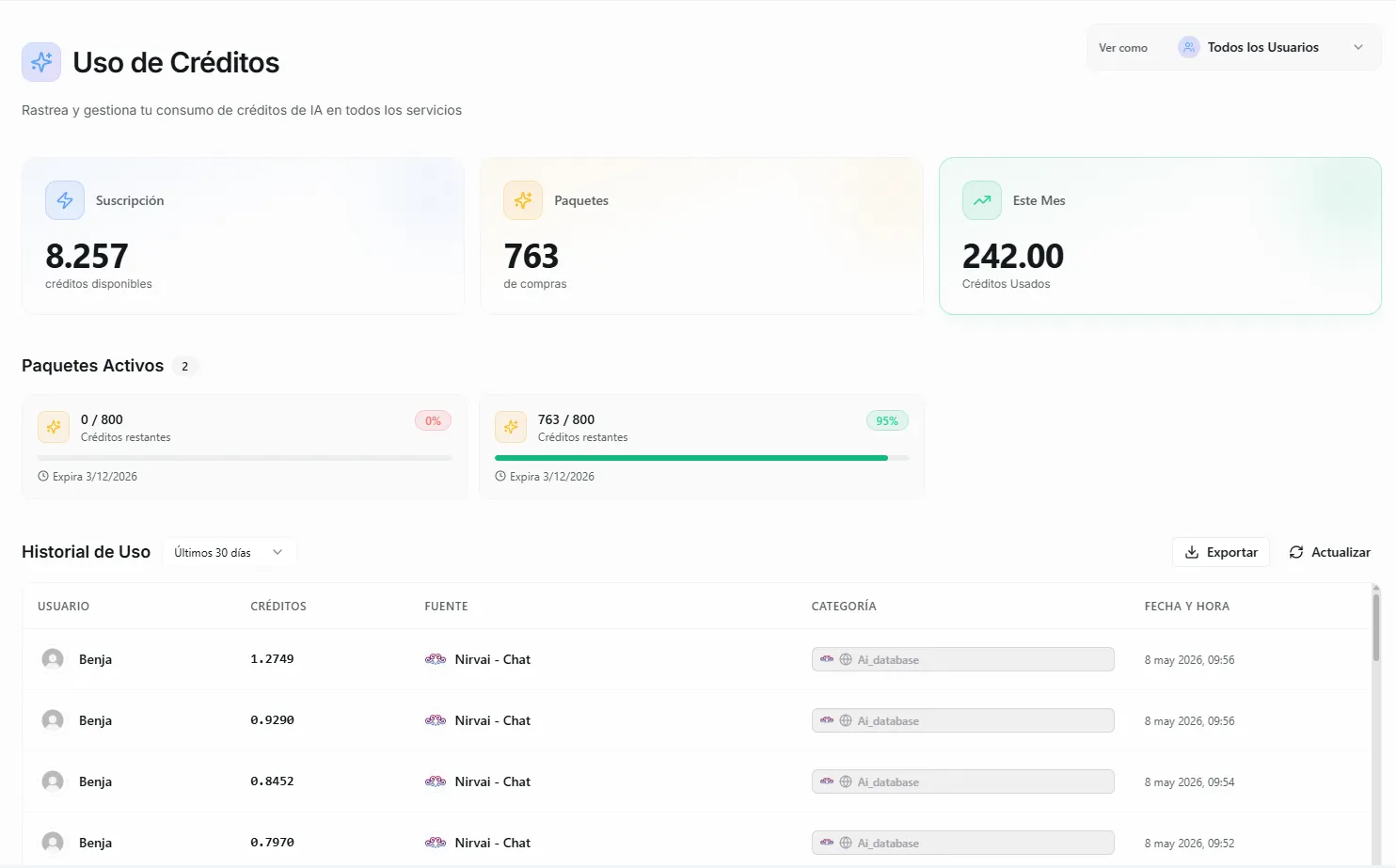The height and width of the screenshot is (868, 1396).
Task: Click the refresh icon in Actualizar
Action: [1296, 552]
